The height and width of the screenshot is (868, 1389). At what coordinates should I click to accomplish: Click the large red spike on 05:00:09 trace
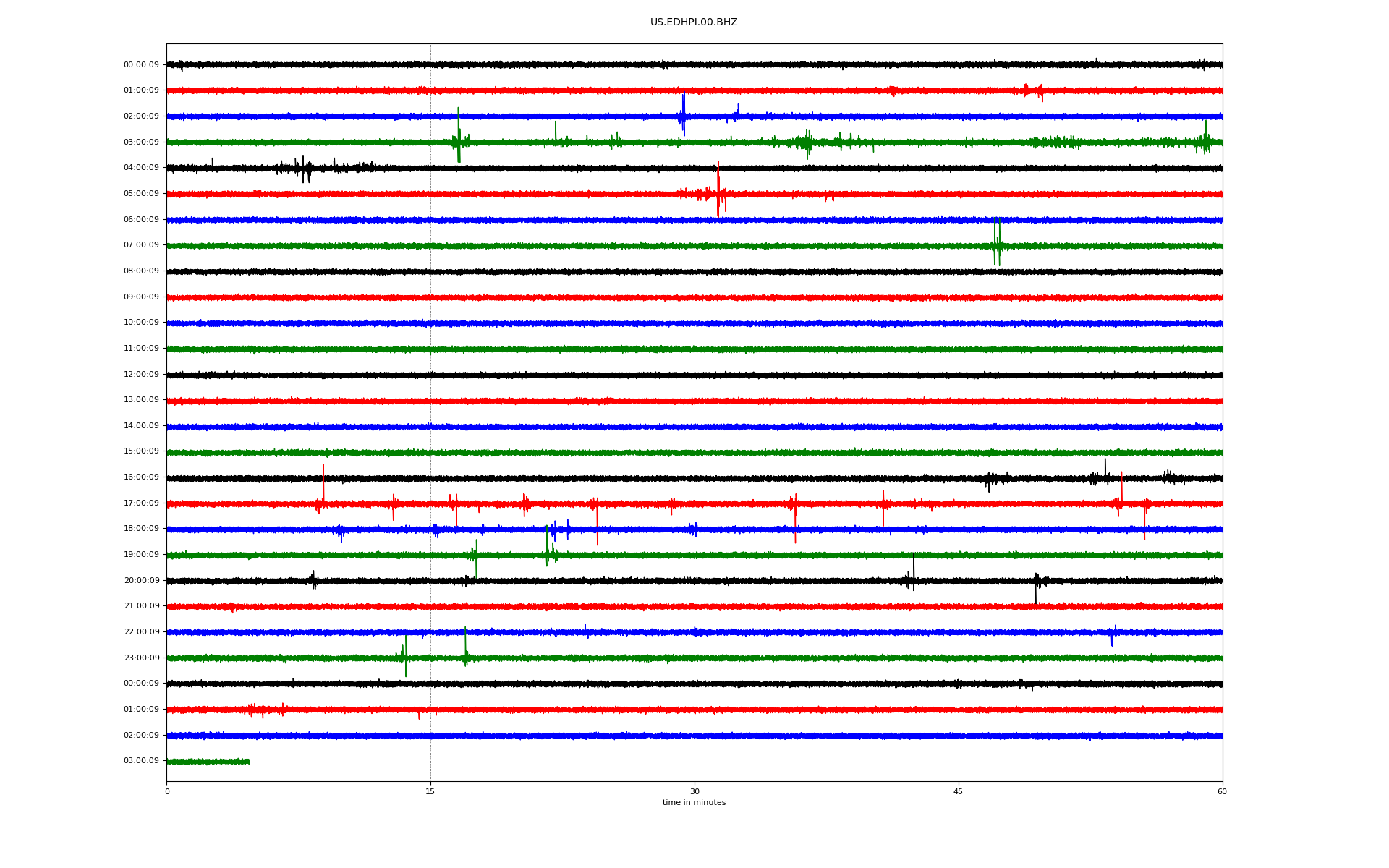(718, 190)
